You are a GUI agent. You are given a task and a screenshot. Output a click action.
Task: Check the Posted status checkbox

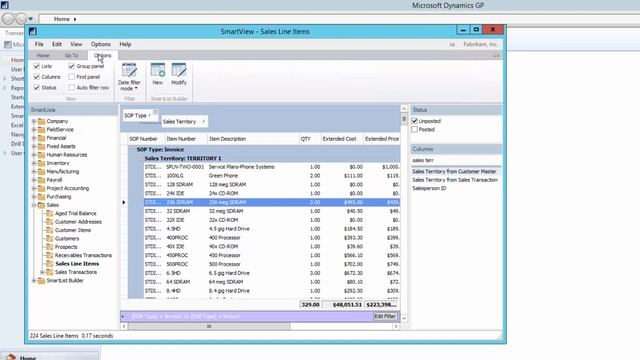click(415, 129)
